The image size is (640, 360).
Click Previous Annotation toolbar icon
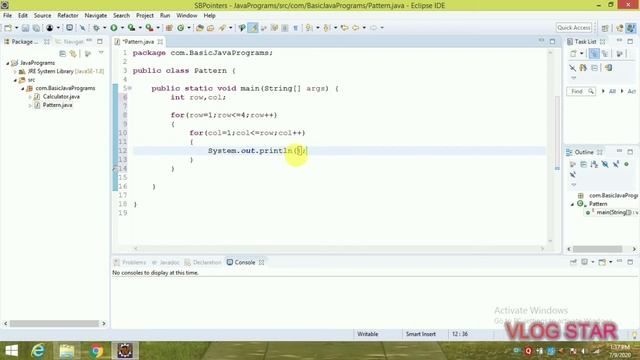(327, 28)
